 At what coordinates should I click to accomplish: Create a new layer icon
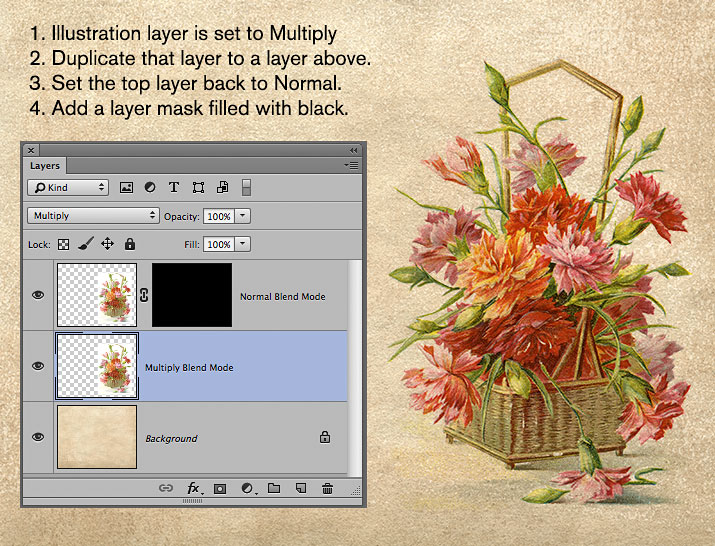point(301,488)
